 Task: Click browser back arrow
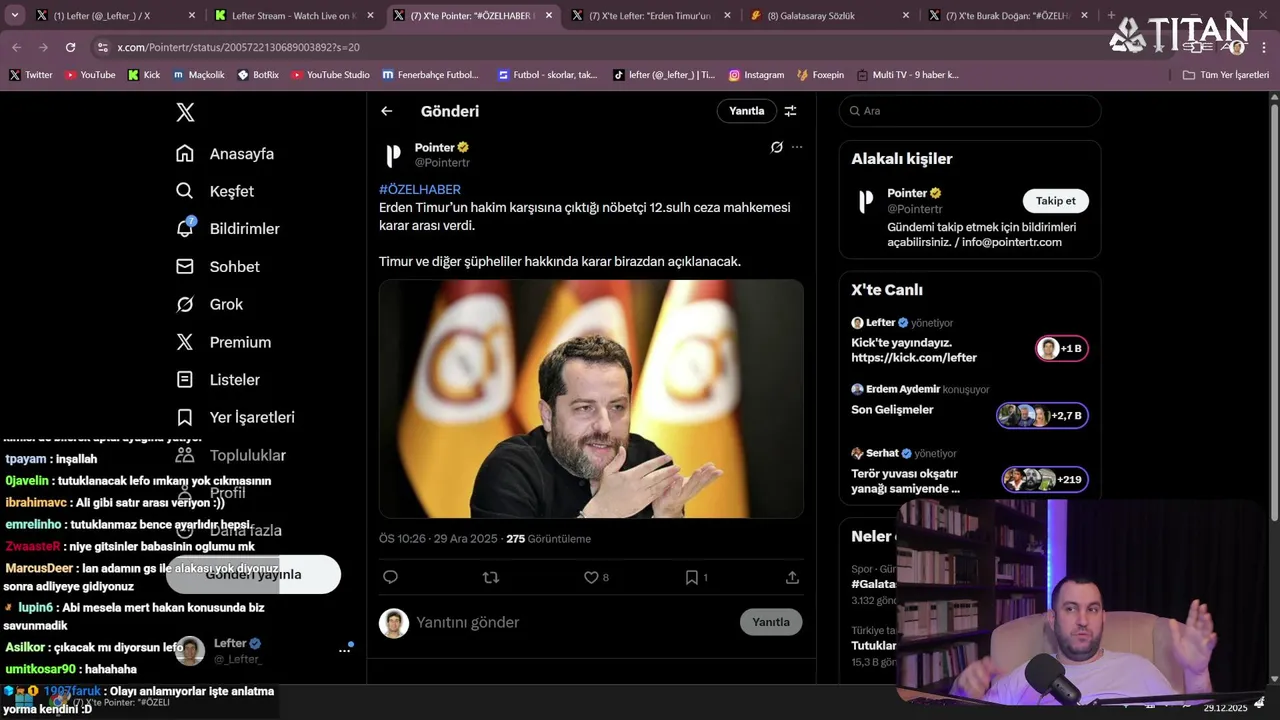click(x=16, y=47)
